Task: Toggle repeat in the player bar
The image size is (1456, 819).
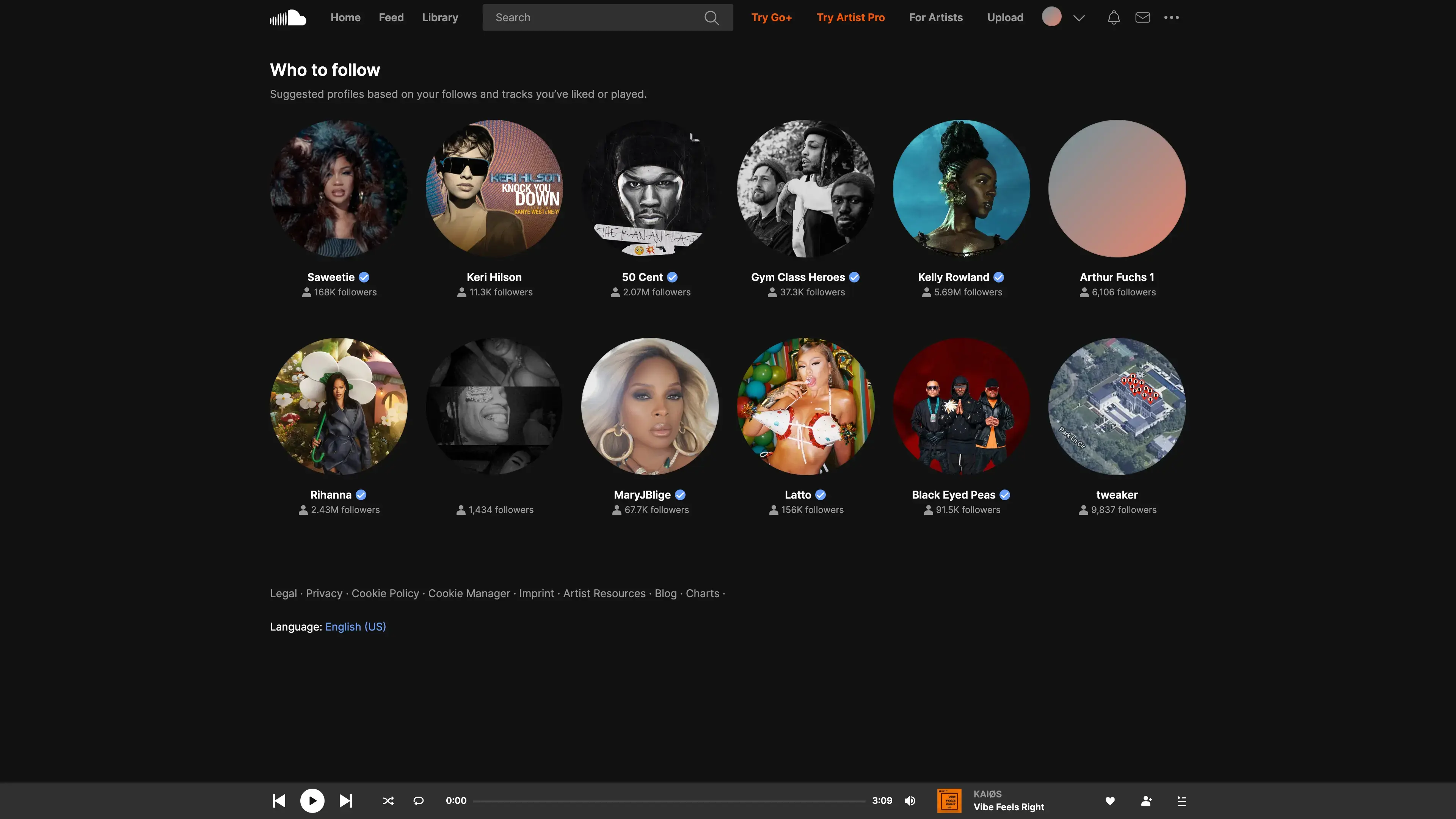Action: pyautogui.click(x=418, y=800)
